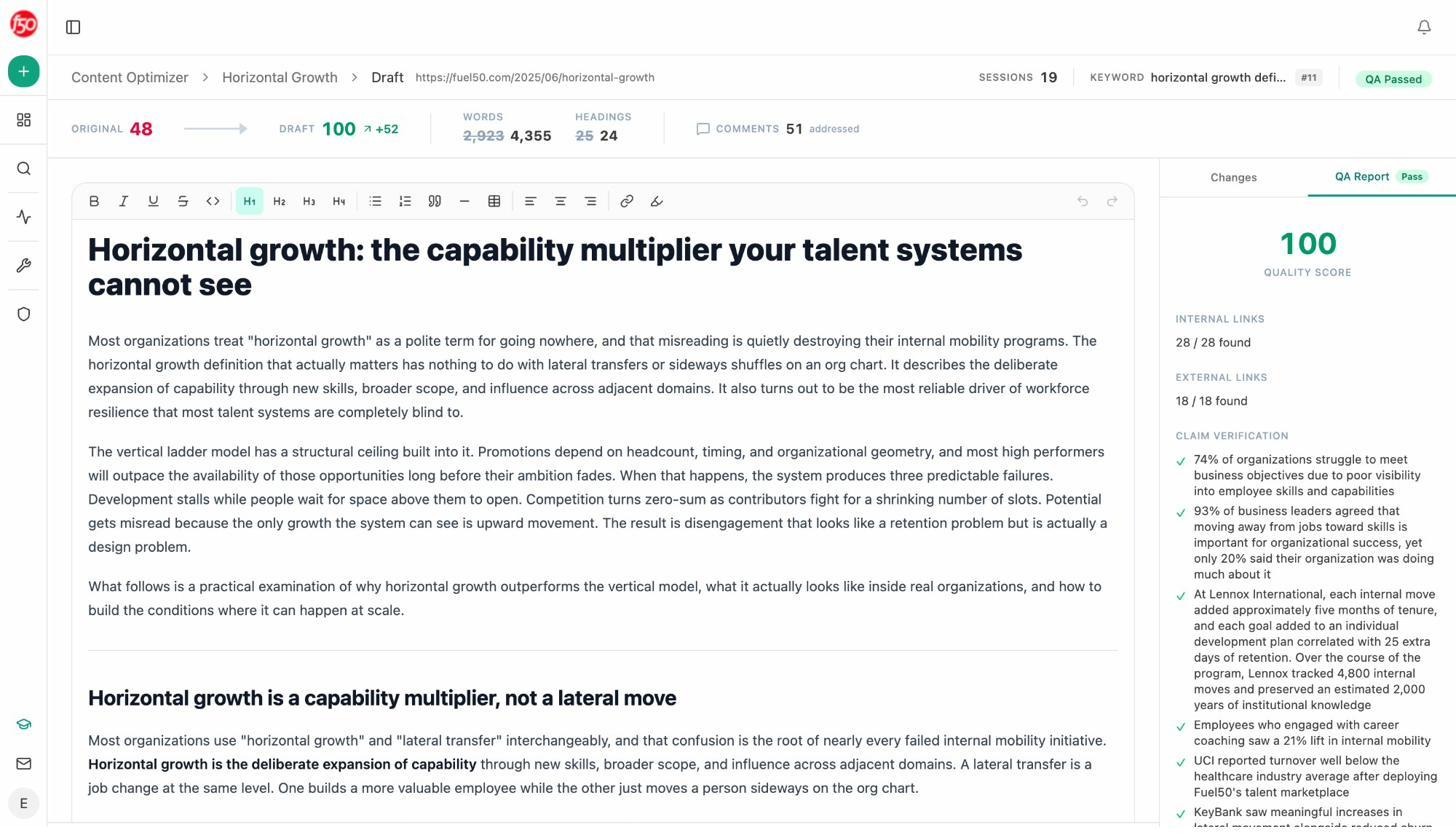Toggle the sidebar collapse icon at top left
The height and width of the screenshot is (840, 1456).
[72, 27]
